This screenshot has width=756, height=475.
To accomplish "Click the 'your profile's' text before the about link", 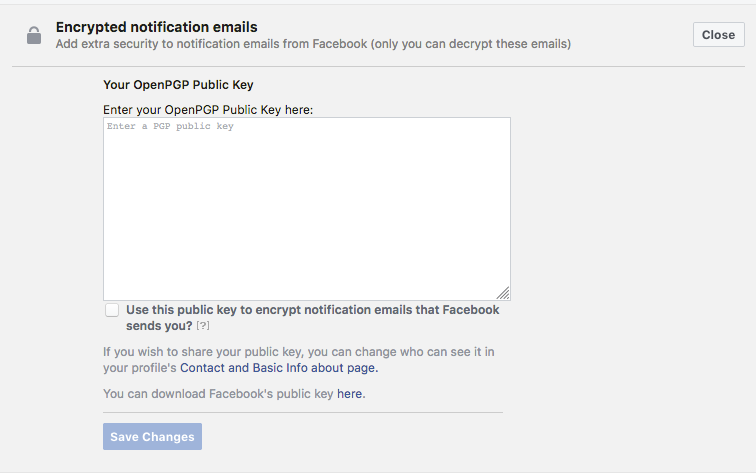I will (140, 368).
